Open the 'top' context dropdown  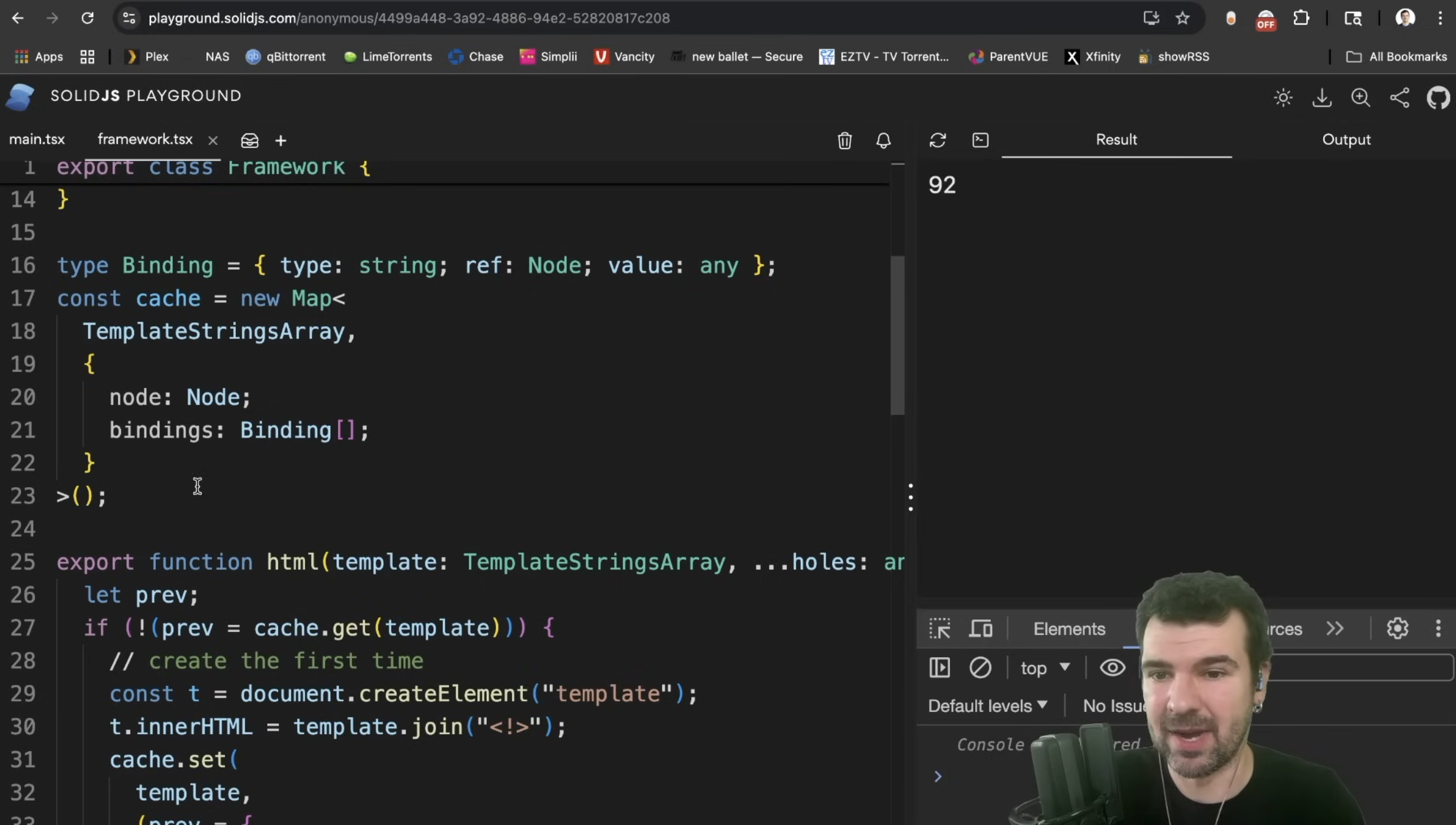click(1044, 668)
